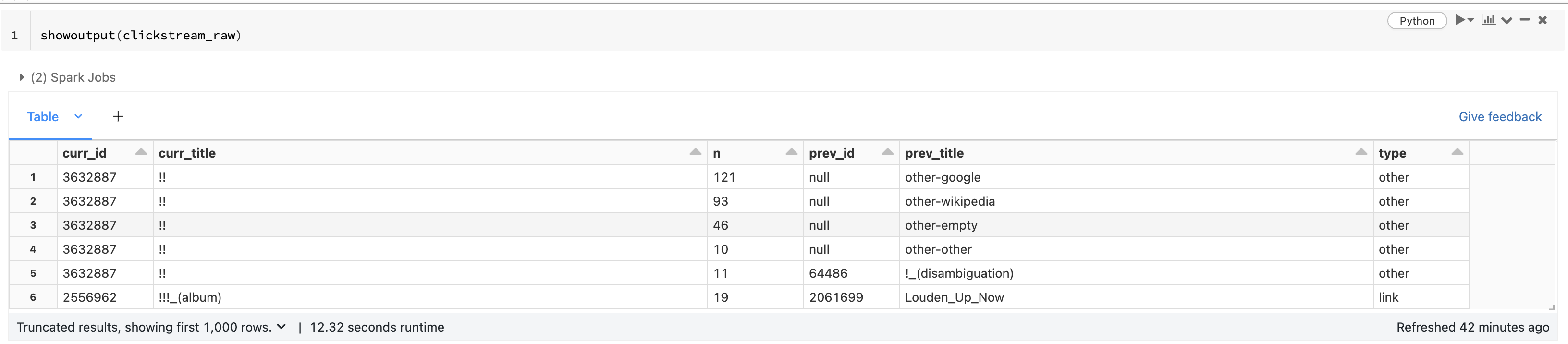Open the bar chart dashboard icon
The image size is (1568, 344).
pyautogui.click(x=1488, y=20)
